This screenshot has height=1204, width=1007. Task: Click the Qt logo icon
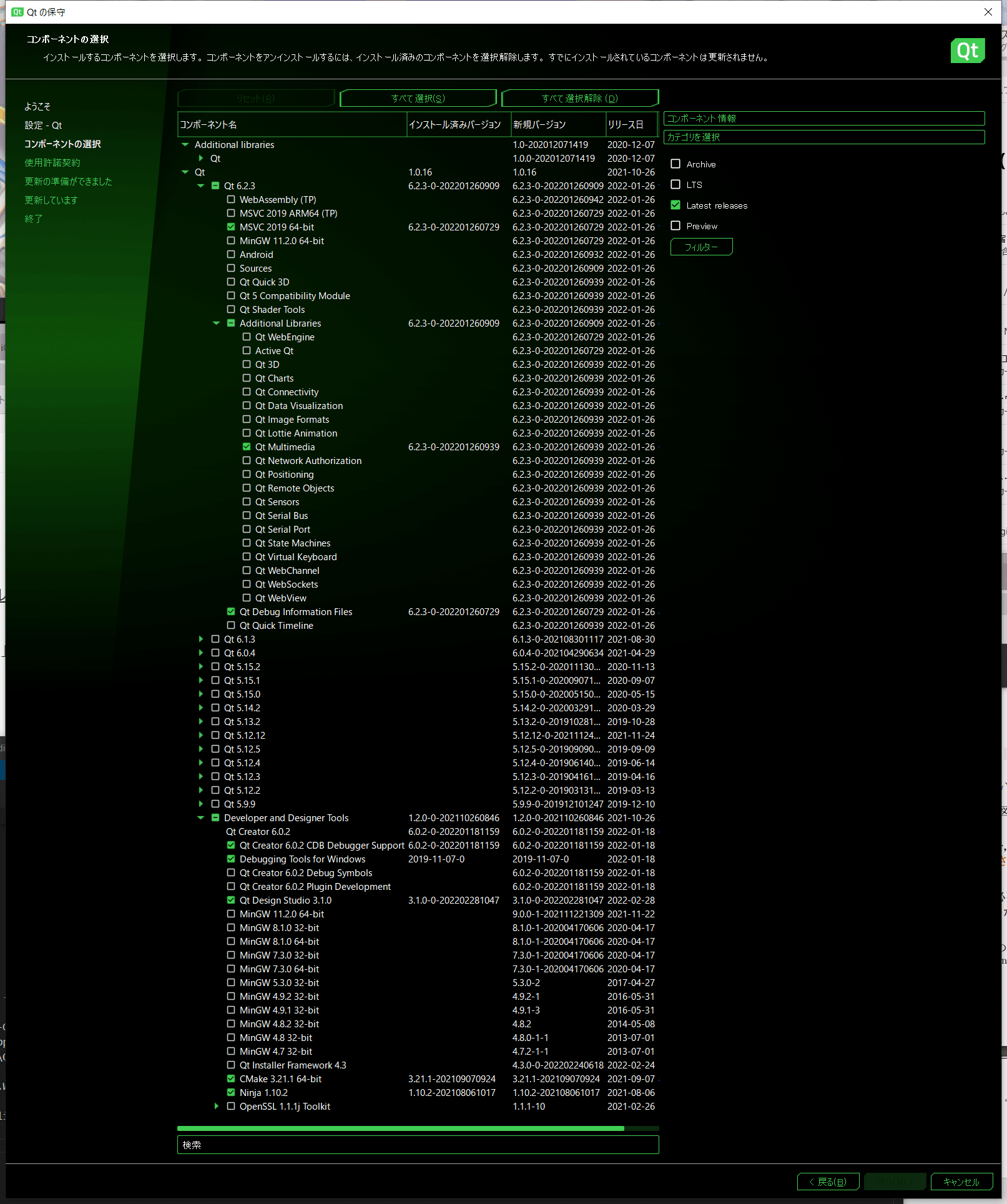(967, 51)
